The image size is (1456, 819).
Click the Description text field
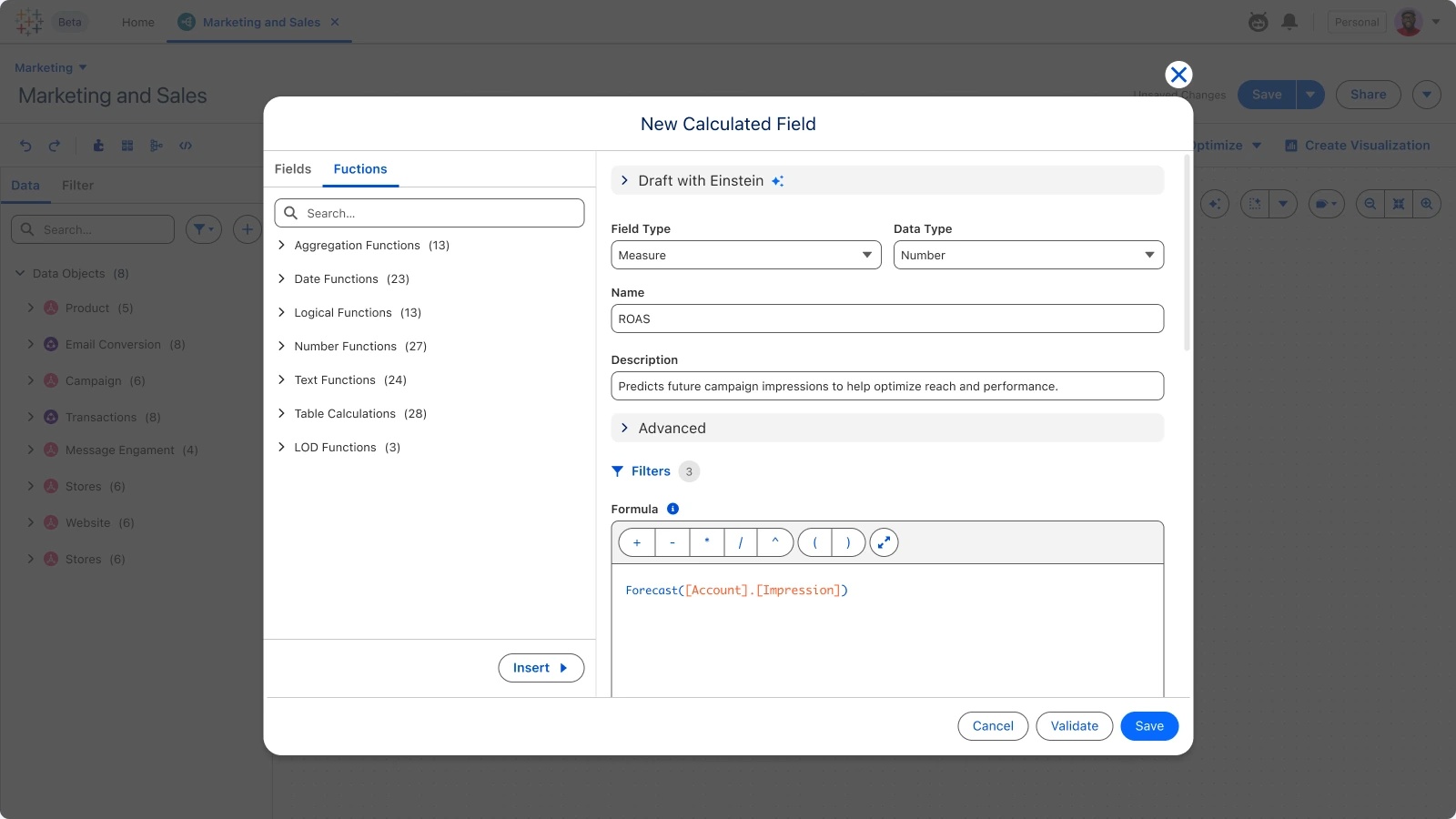[x=887, y=386]
